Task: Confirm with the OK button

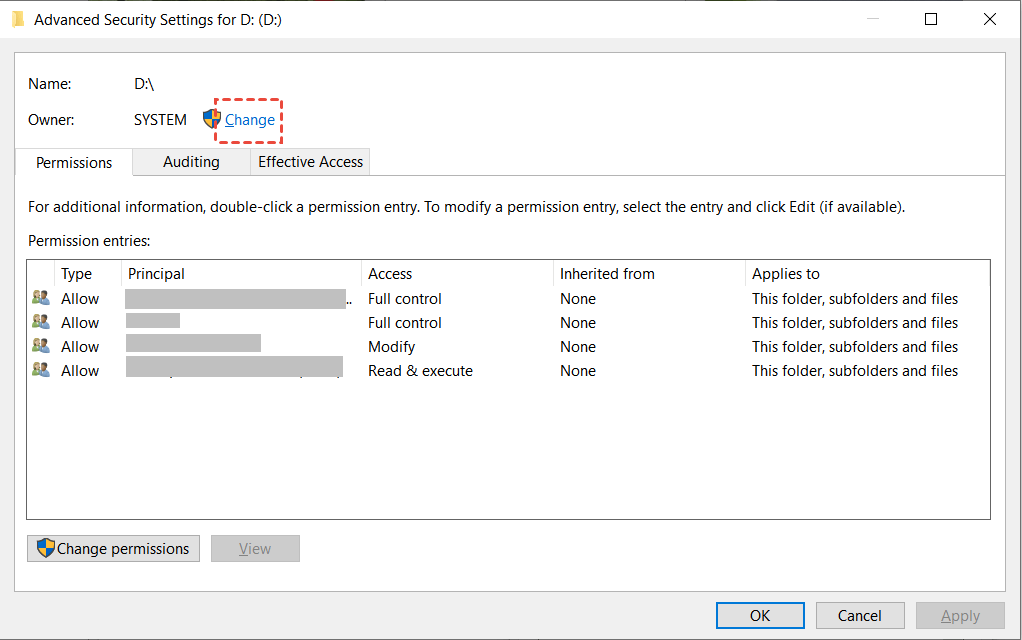Action: (x=760, y=615)
